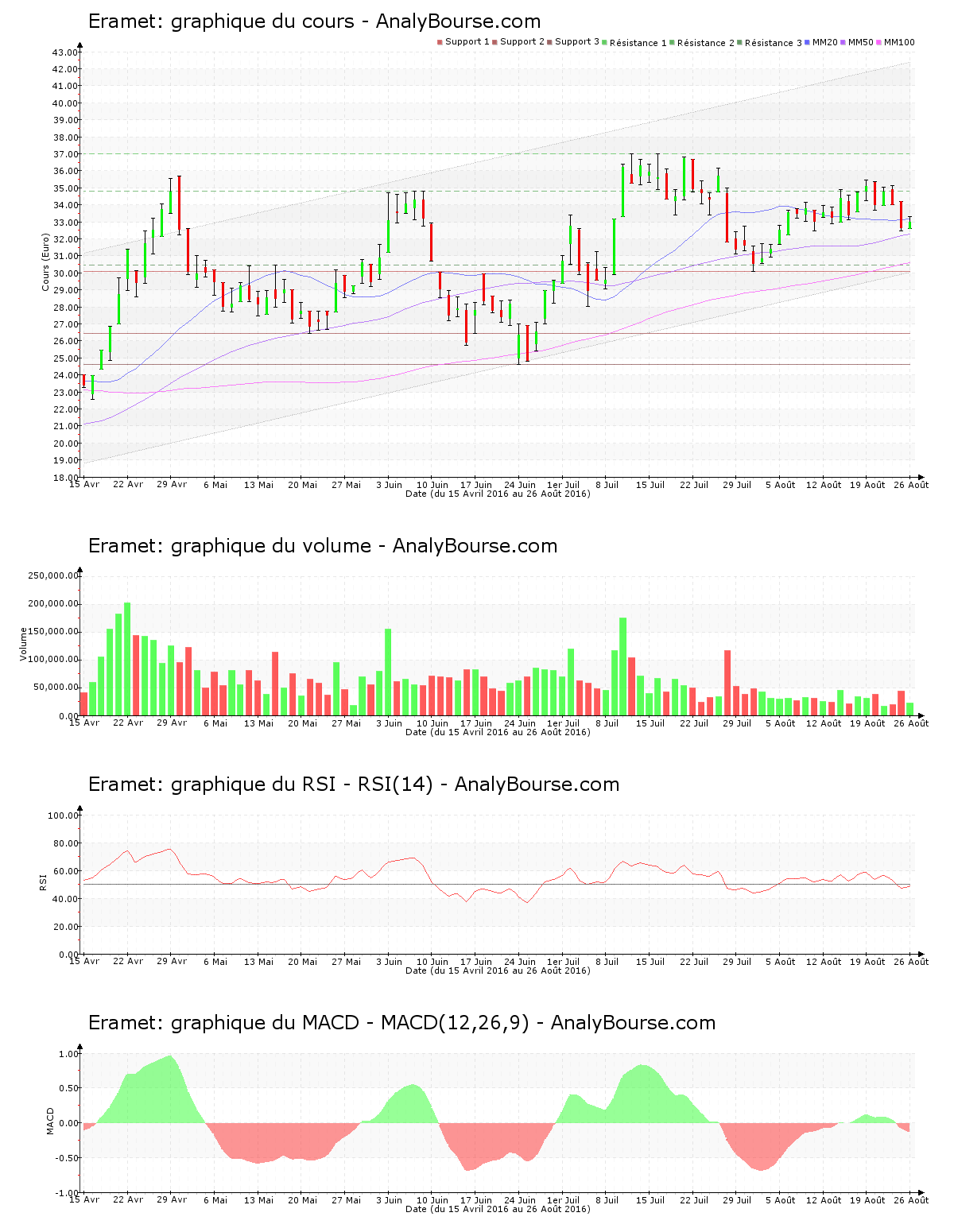The image size is (954, 1232).
Task: Click the 37.00 price axis value
Action: tap(65, 154)
